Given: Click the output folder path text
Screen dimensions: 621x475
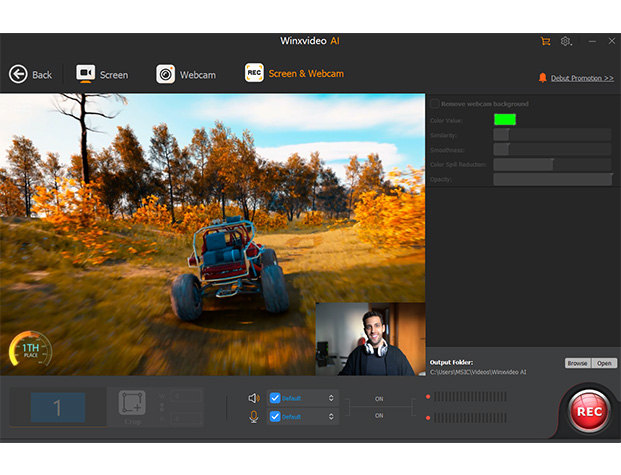Looking at the screenshot, I should tap(478, 372).
